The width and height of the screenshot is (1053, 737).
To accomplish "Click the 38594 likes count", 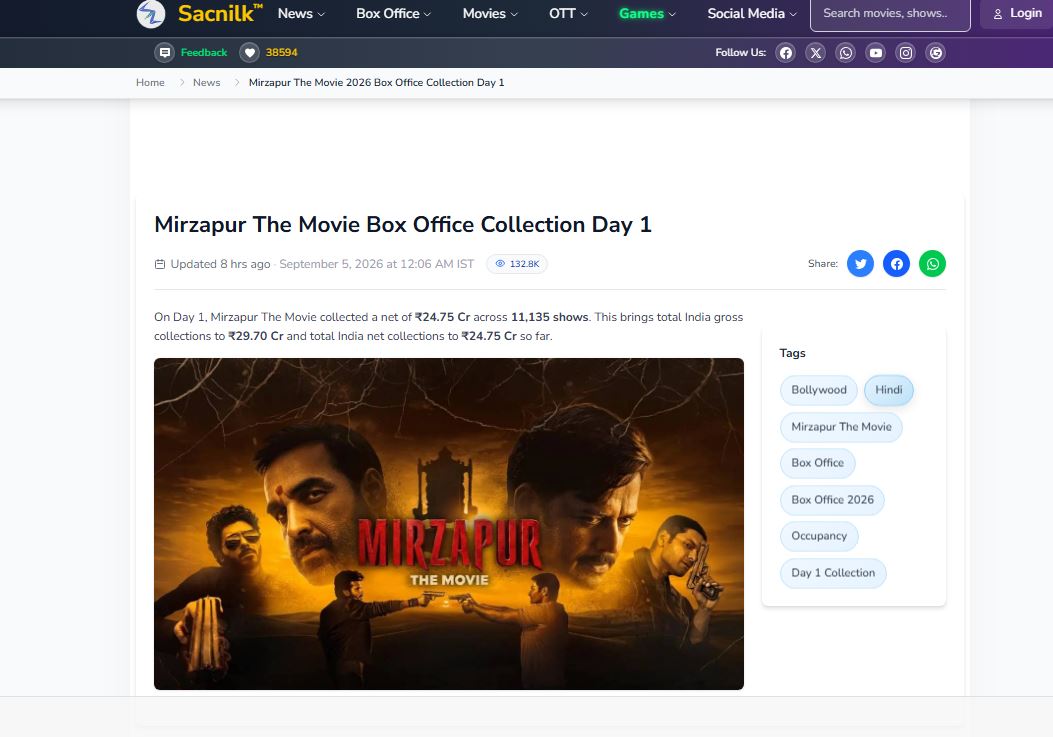I will coord(281,52).
